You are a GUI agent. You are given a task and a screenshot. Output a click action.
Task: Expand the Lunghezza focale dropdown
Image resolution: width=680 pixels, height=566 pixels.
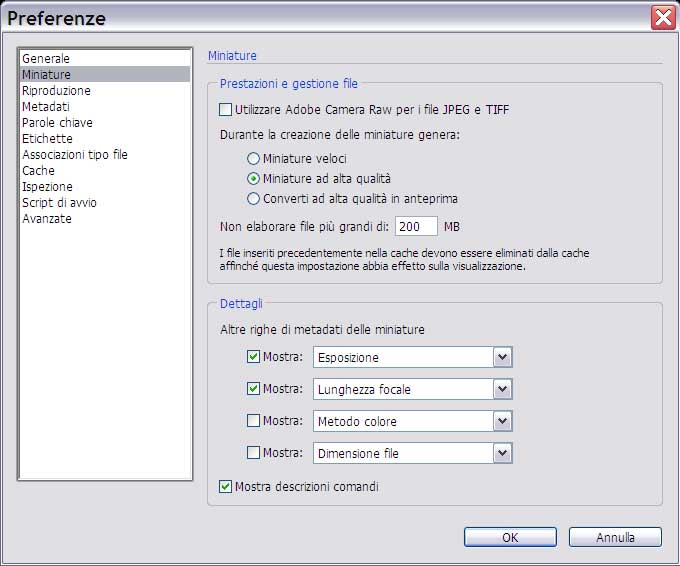(502, 389)
